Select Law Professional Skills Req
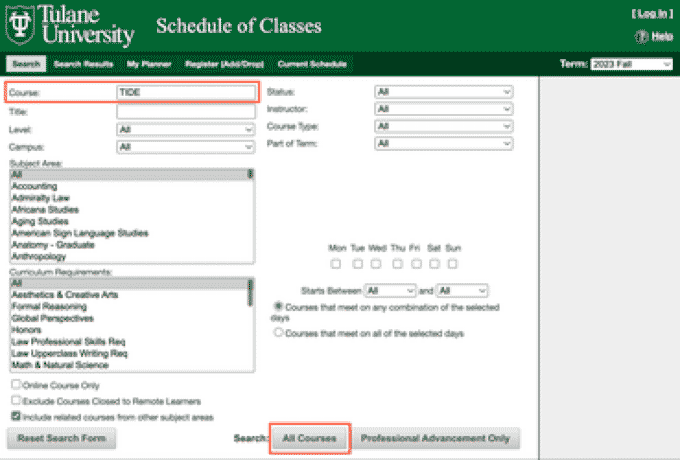Image resolution: width=680 pixels, height=460 pixels. coord(129,342)
